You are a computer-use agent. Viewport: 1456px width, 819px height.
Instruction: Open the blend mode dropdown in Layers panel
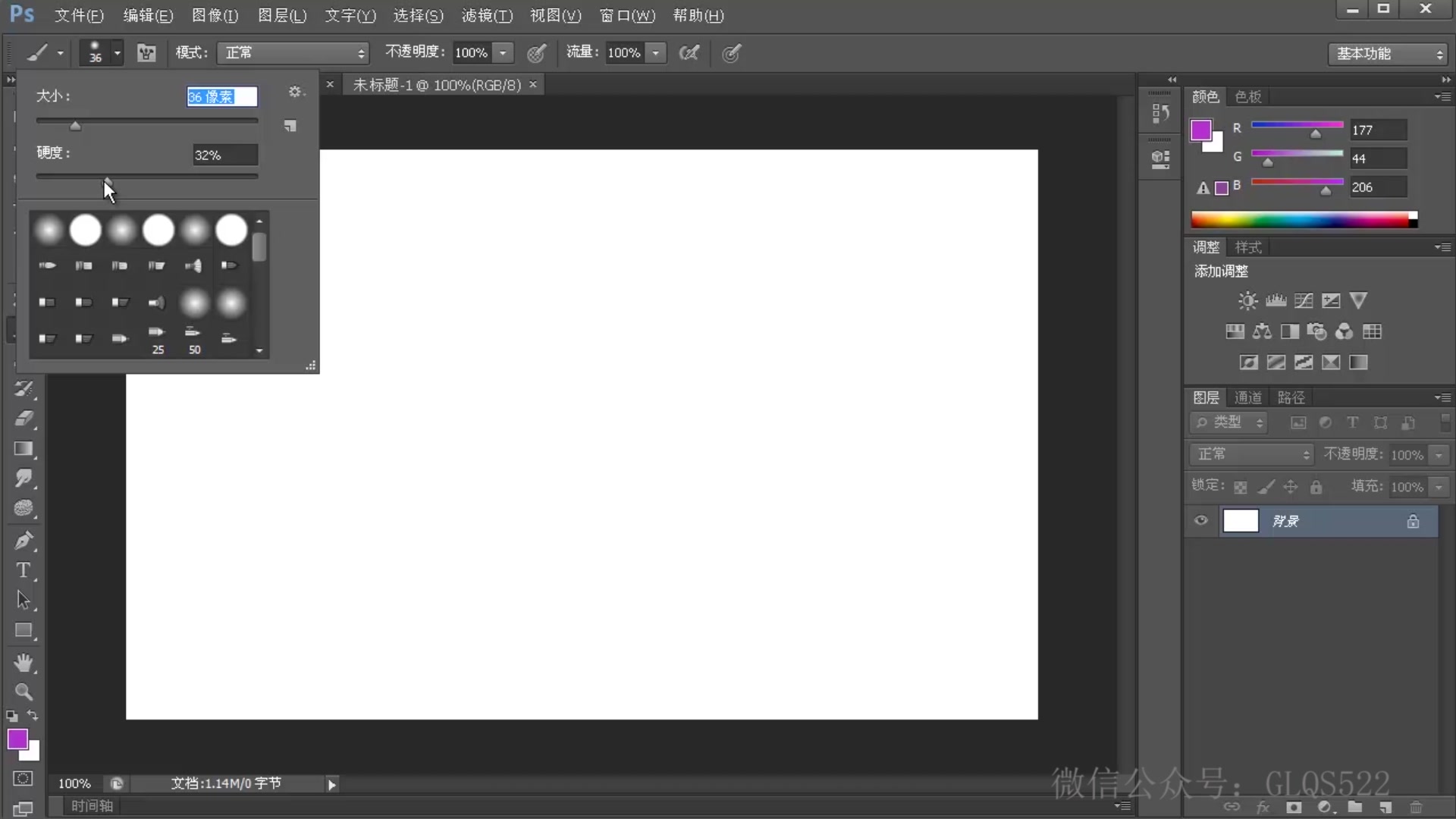coord(1251,453)
